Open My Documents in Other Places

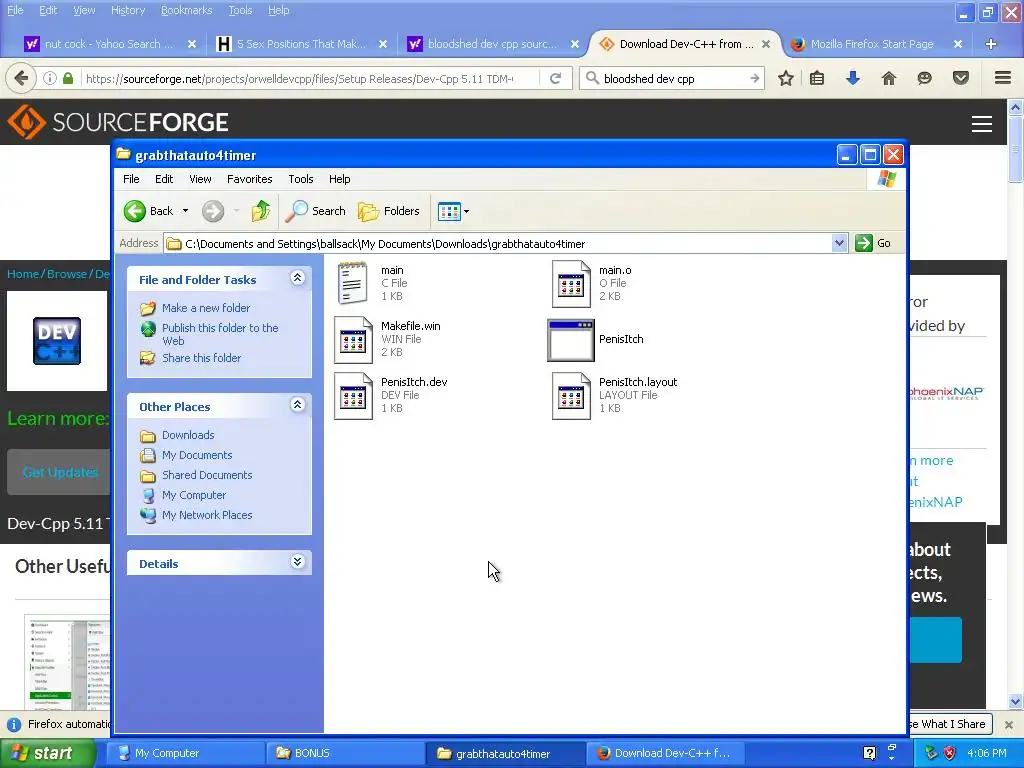click(197, 455)
